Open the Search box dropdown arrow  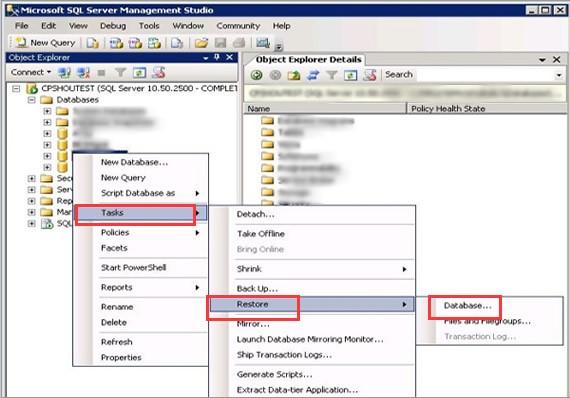[559, 75]
